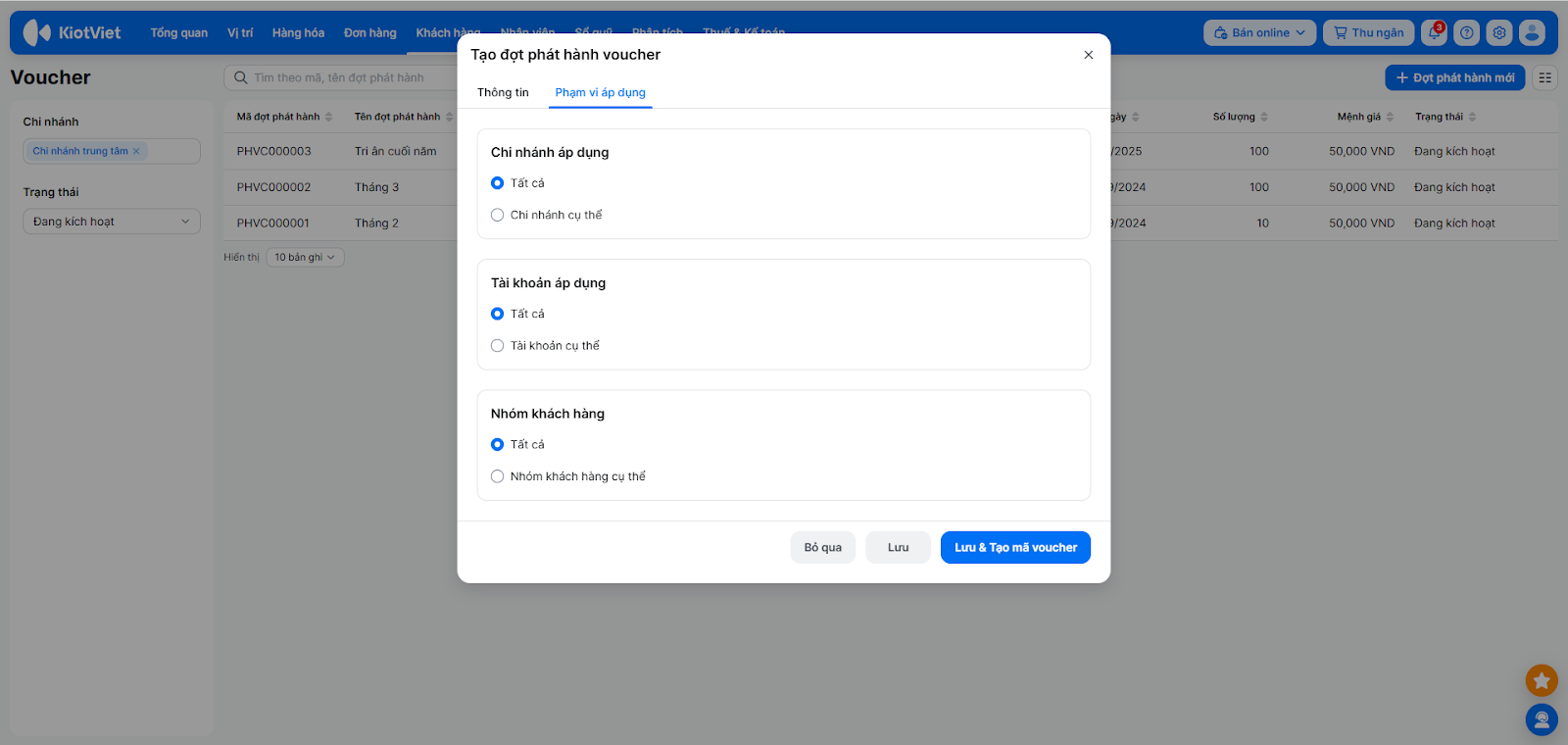Click the Lưu & Tạo mã voucher button

click(1015, 548)
